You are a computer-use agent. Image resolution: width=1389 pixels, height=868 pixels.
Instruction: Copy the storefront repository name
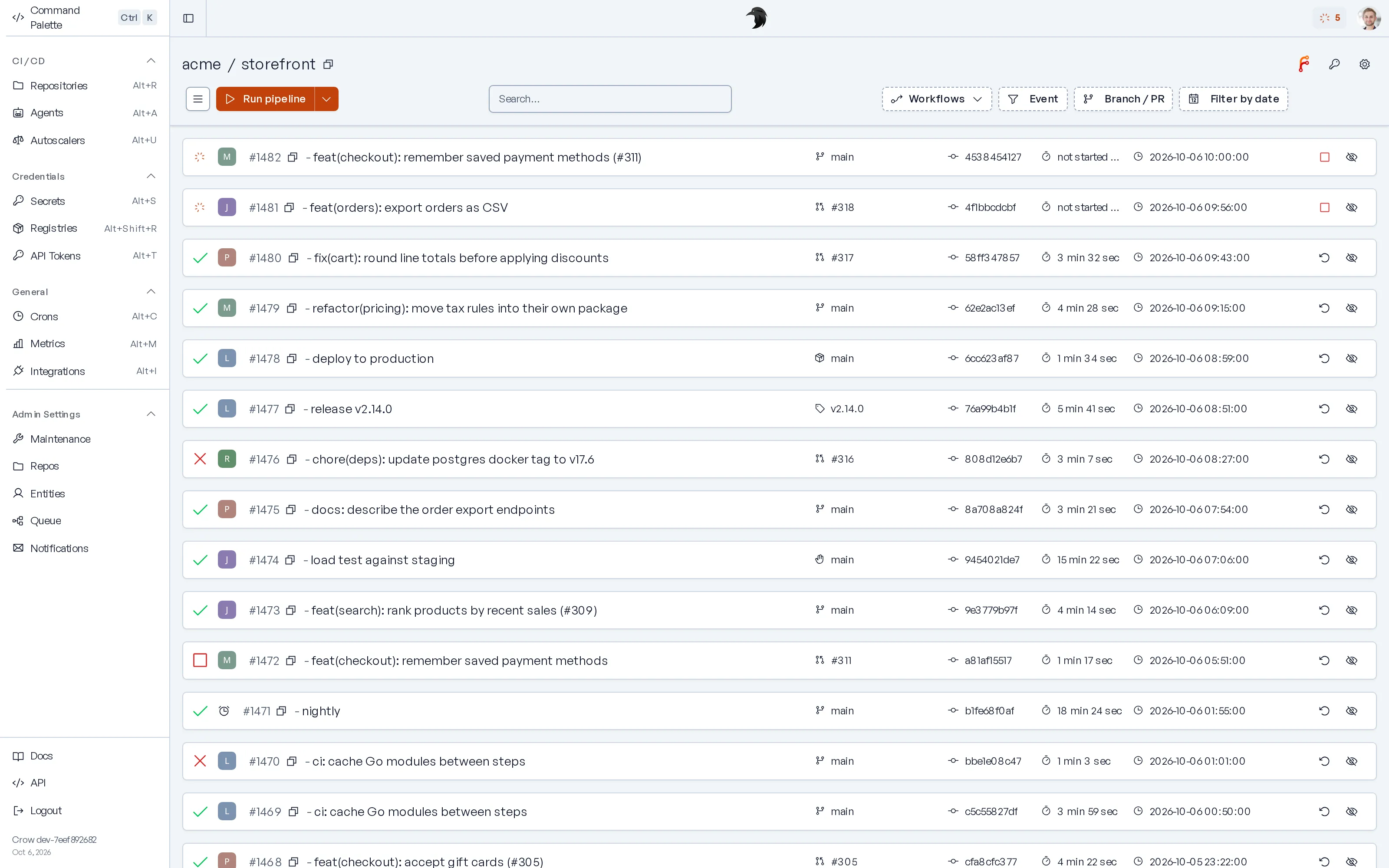(x=328, y=64)
